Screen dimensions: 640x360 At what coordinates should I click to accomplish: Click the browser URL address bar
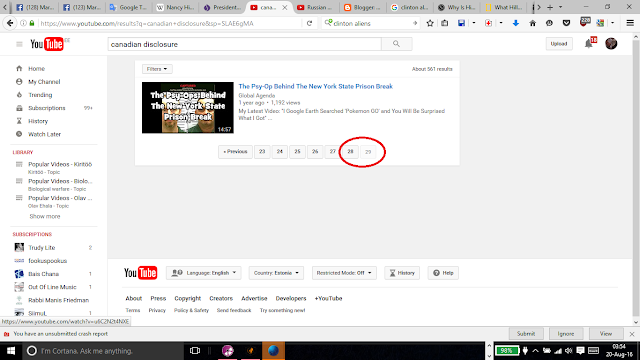tap(170, 23)
